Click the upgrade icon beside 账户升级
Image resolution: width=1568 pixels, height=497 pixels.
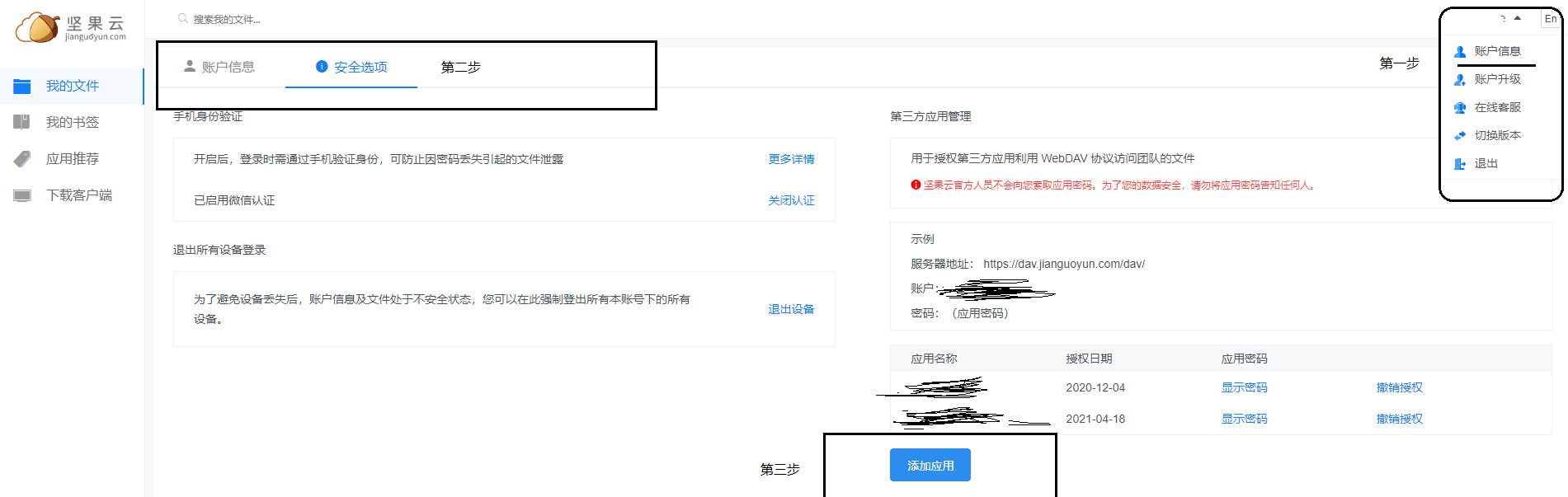click(1460, 79)
